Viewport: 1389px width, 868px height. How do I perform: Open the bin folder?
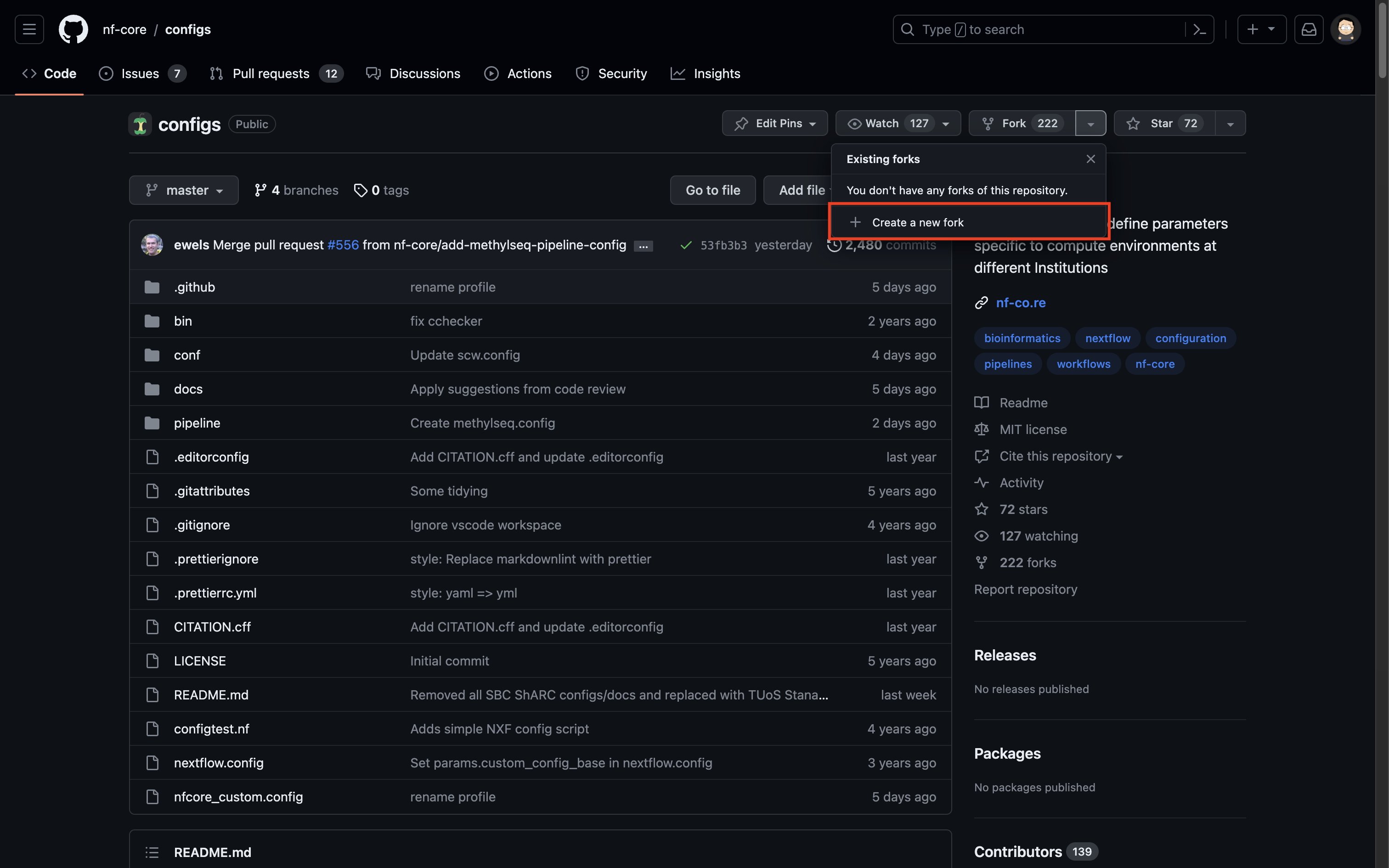183,321
